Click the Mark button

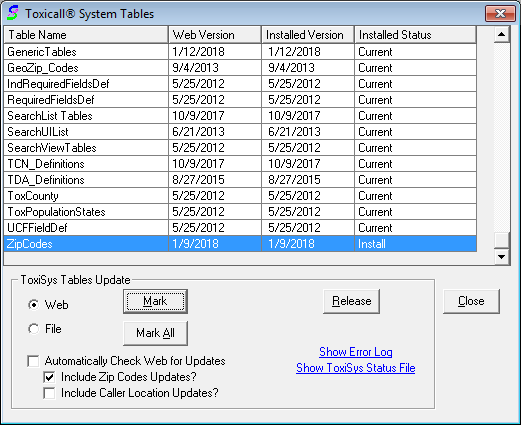pyautogui.click(x=155, y=301)
